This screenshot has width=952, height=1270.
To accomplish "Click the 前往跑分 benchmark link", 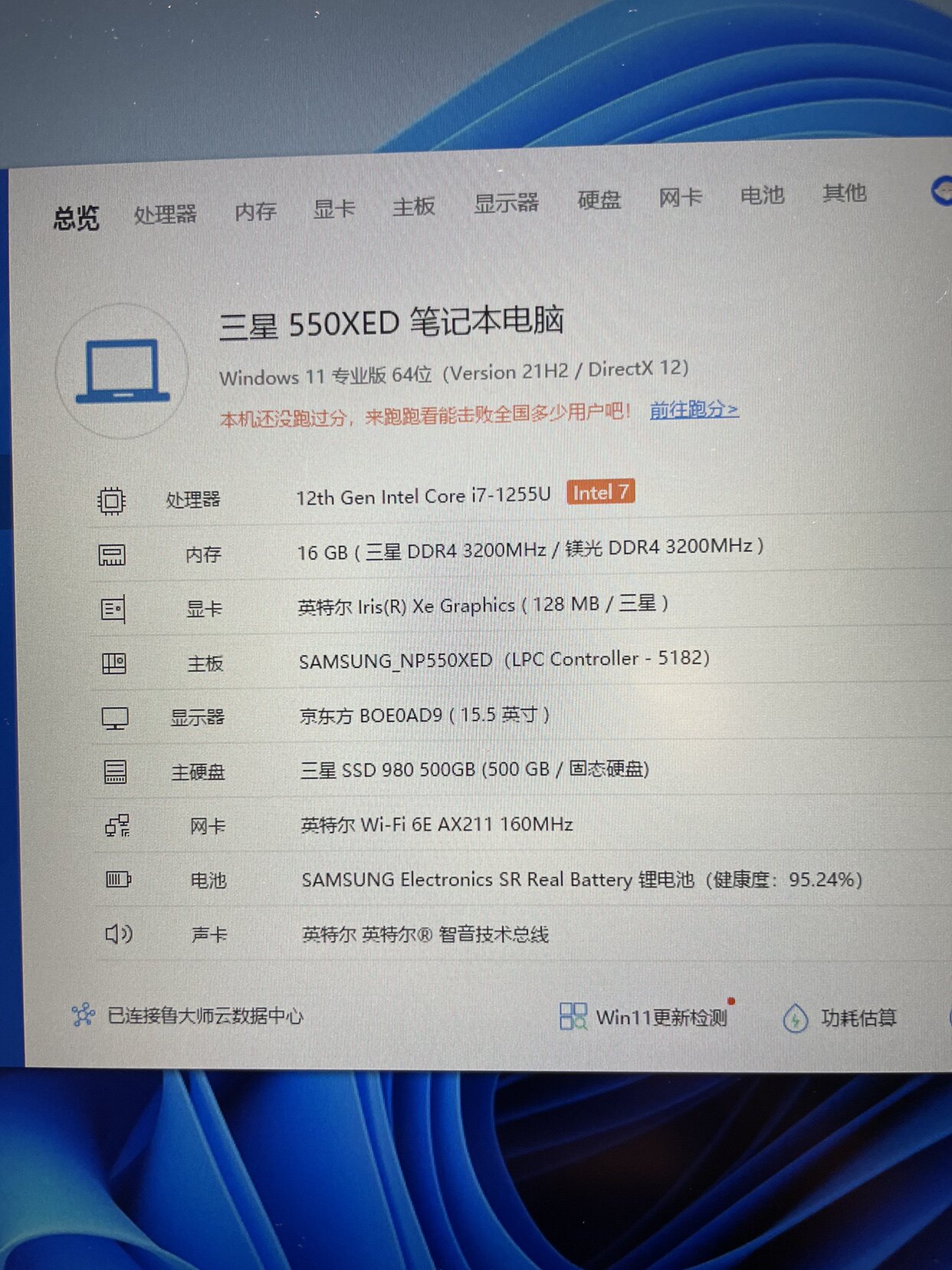I will pos(694,410).
